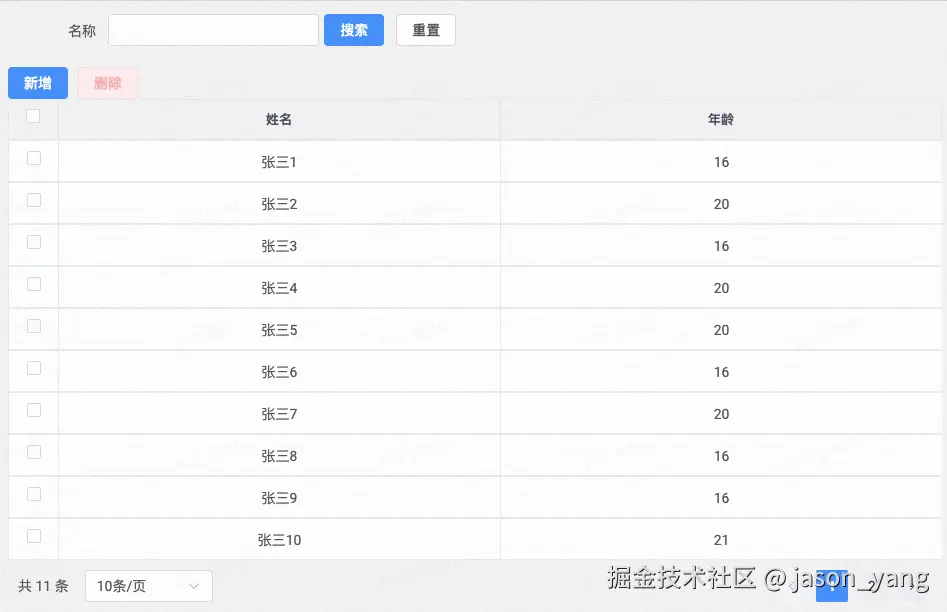Click the name cell 张三1

pos(279,162)
